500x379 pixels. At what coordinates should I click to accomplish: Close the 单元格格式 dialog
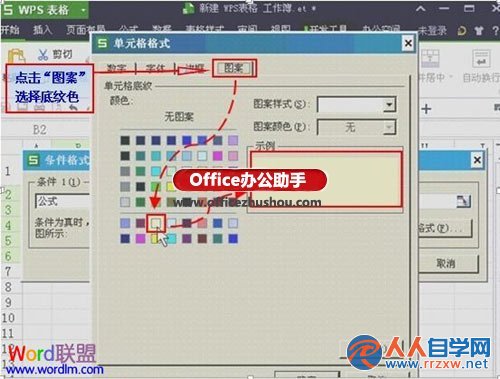(x=408, y=43)
